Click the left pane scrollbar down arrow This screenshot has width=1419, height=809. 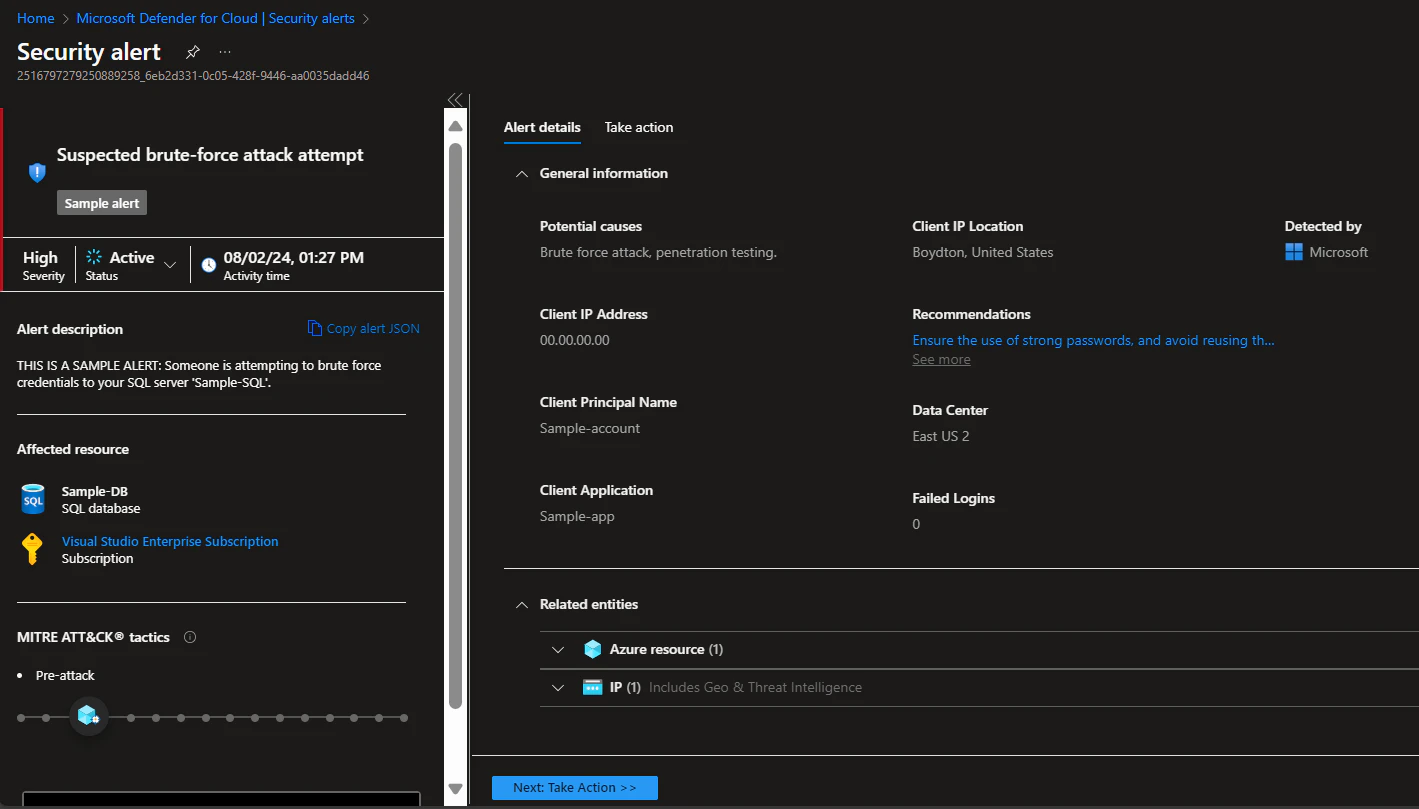coord(455,789)
